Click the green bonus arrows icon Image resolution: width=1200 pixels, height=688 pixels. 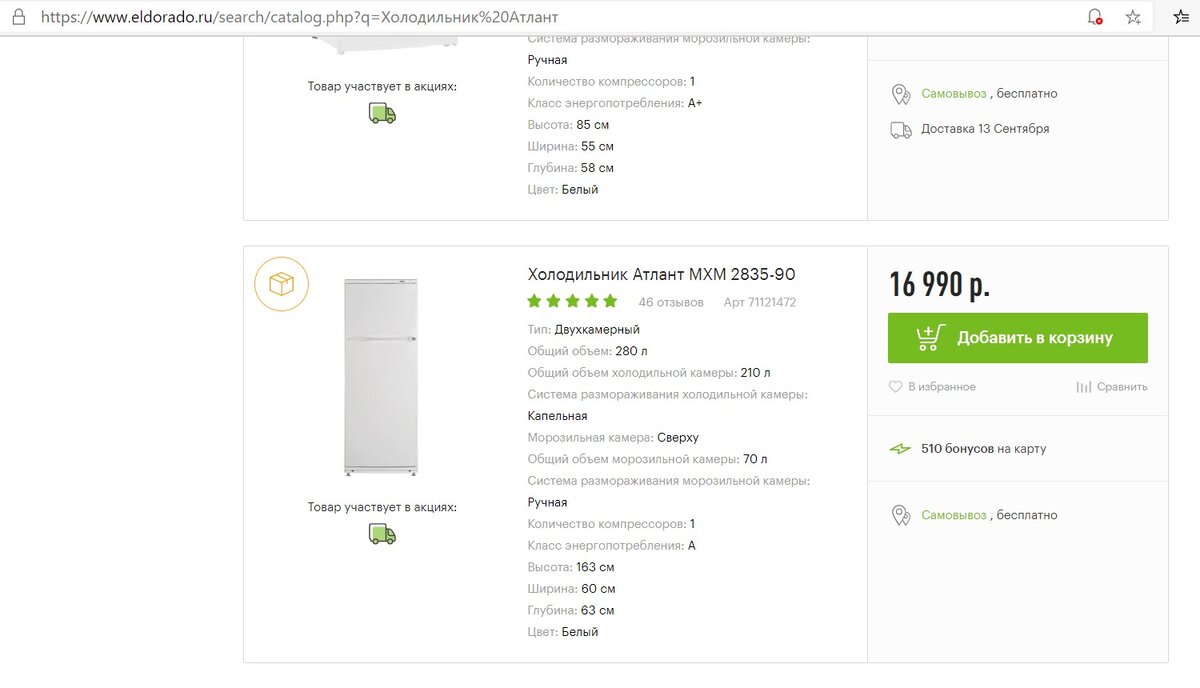pos(900,449)
